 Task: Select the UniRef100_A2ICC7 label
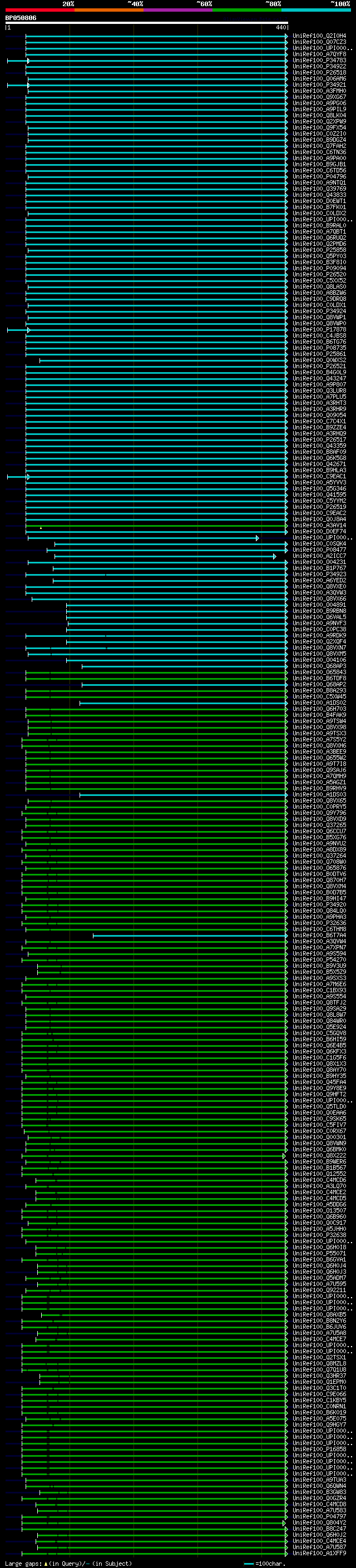click(x=319, y=556)
